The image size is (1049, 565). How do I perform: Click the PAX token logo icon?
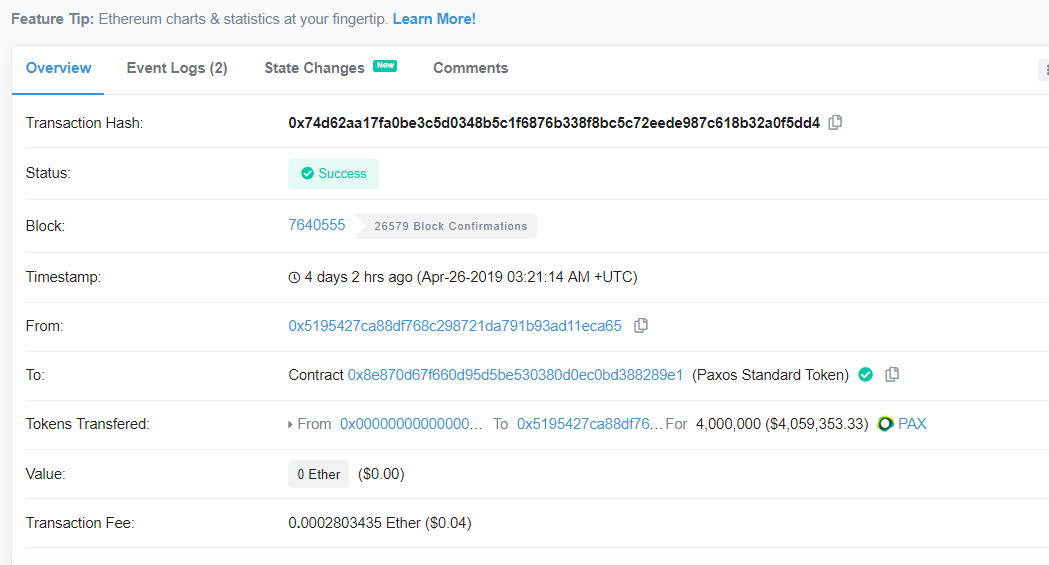(885, 424)
